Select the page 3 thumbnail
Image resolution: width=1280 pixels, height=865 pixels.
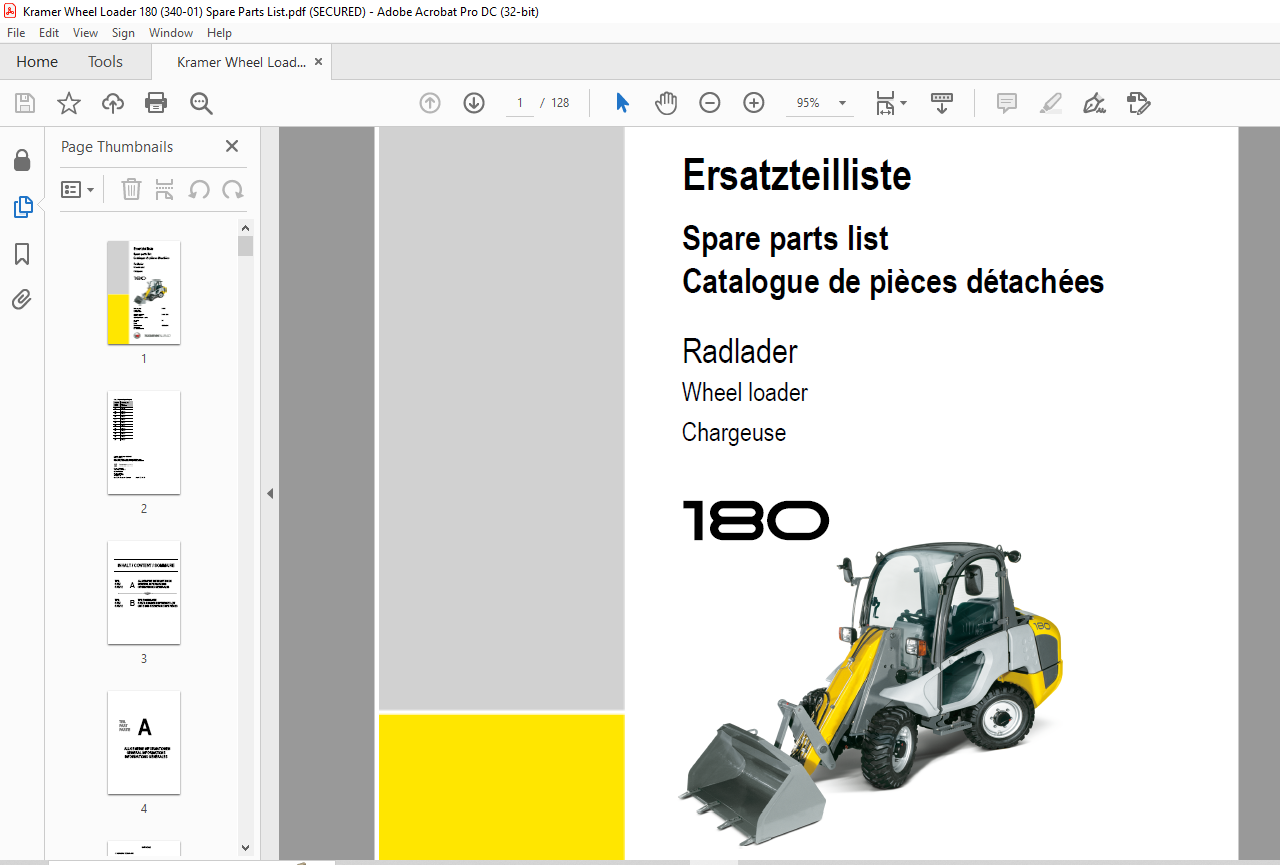tap(144, 592)
